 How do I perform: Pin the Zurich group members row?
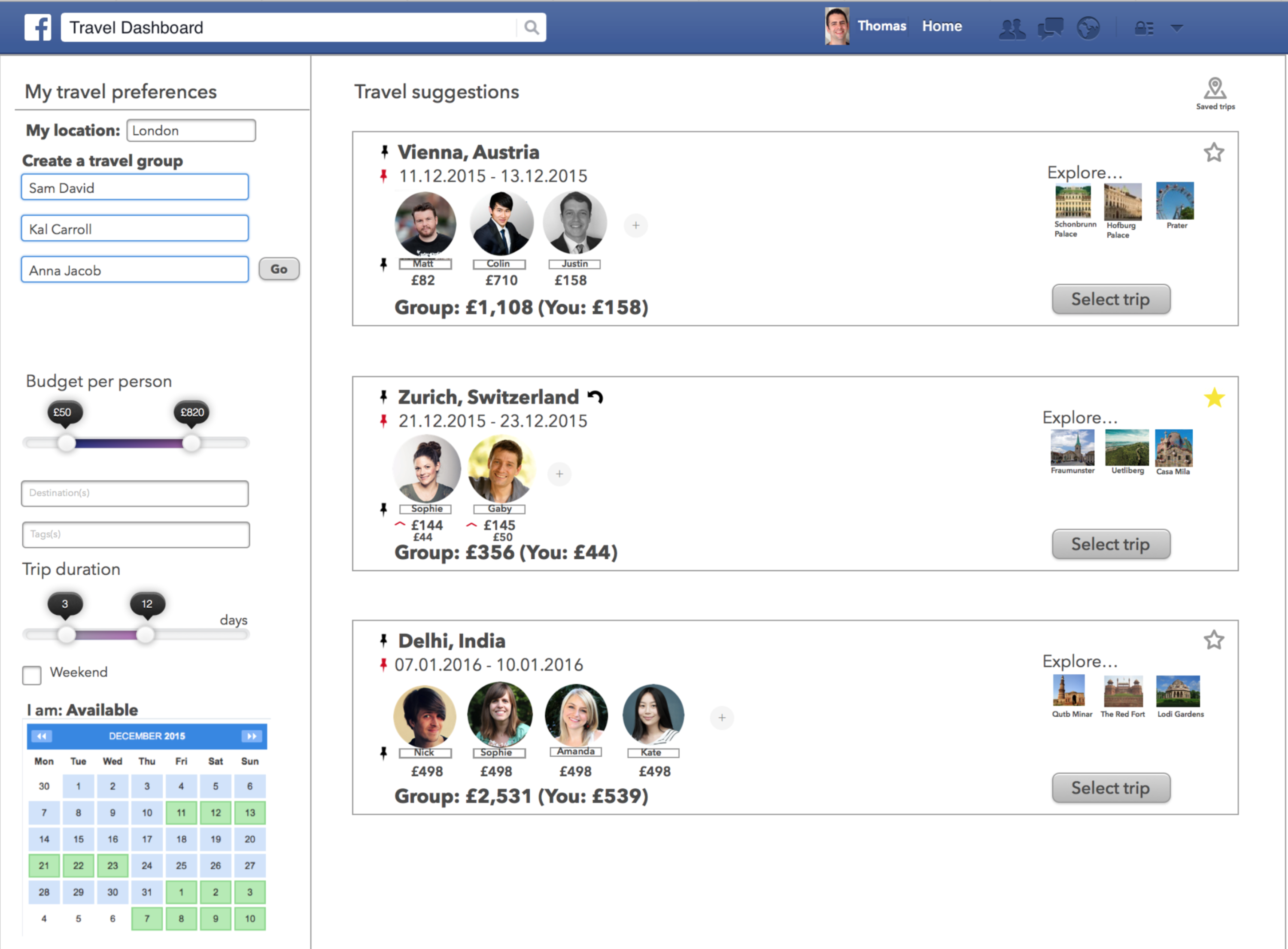click(384, 509)
